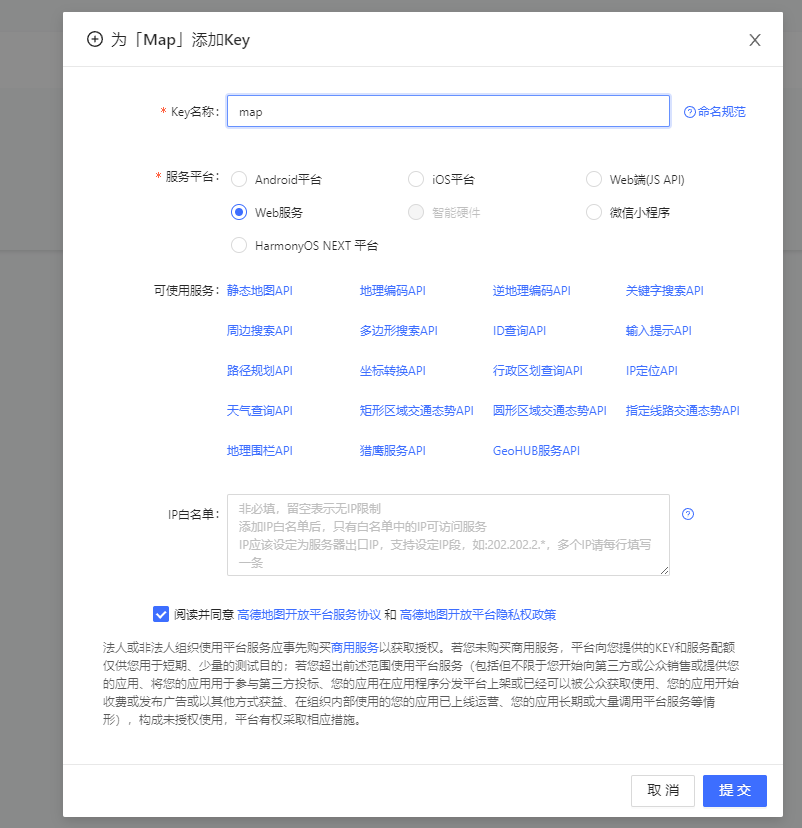Choose the 微信小程序 radio option
The height and width of the screenshot is (828, 802).
point(593,212)
